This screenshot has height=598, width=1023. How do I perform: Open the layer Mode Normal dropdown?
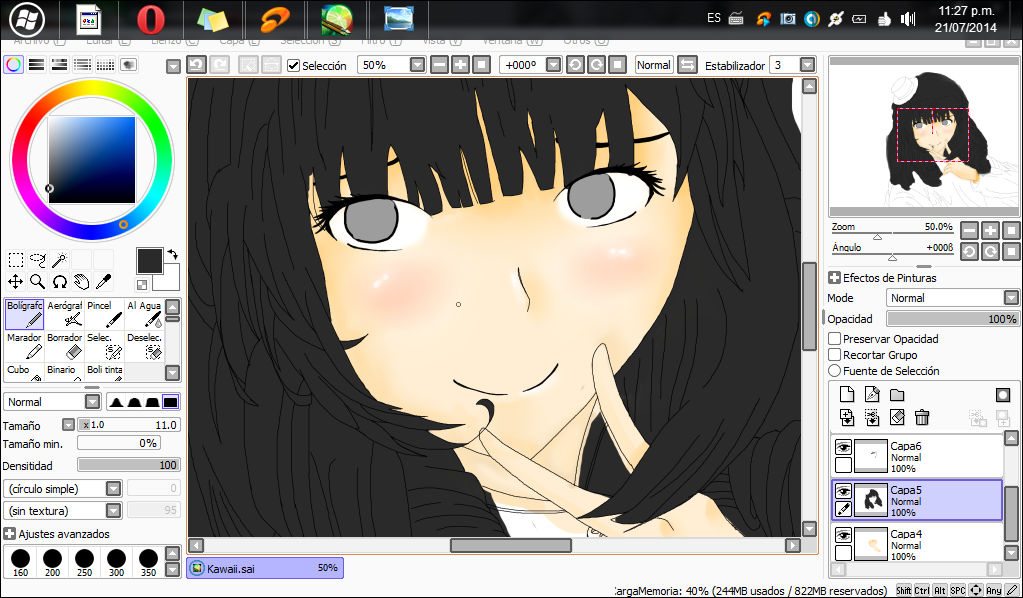pyautogui.click(x=1011, y=298)
